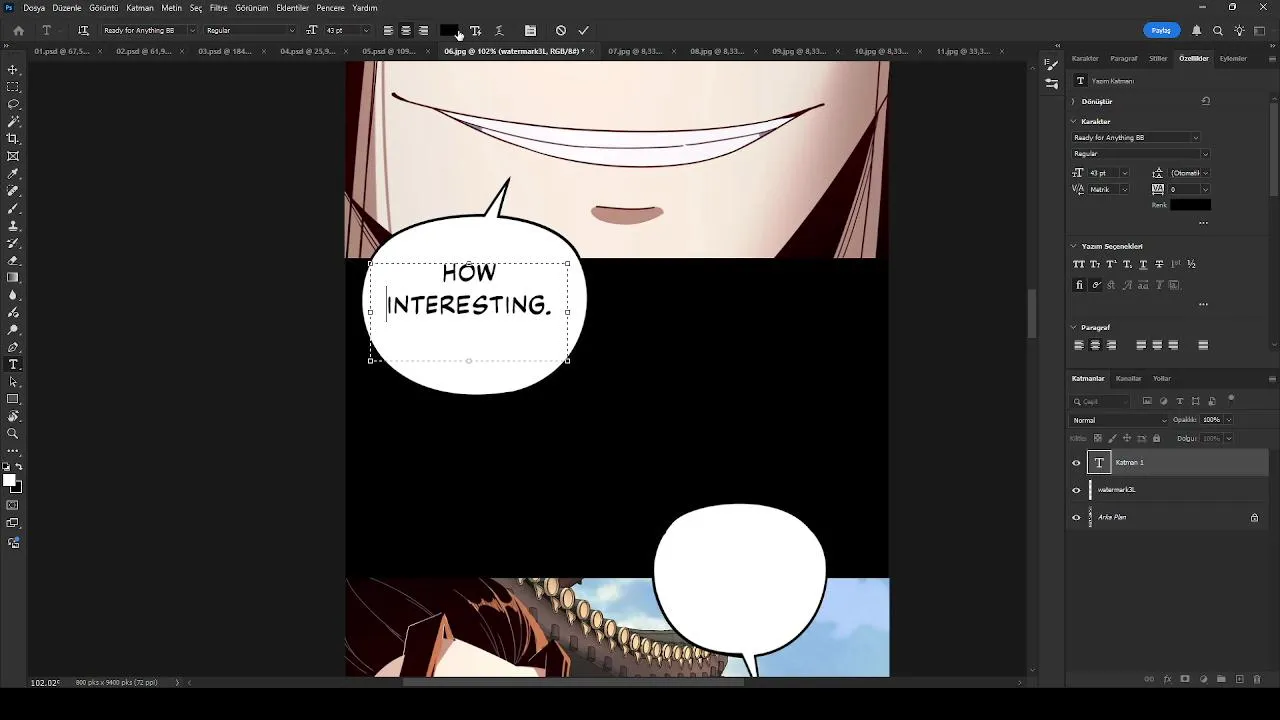Image resolution: width=1280 pixels, height=720 pixels.
Task: Center align text in options bar
Action: tap(406, 31)
